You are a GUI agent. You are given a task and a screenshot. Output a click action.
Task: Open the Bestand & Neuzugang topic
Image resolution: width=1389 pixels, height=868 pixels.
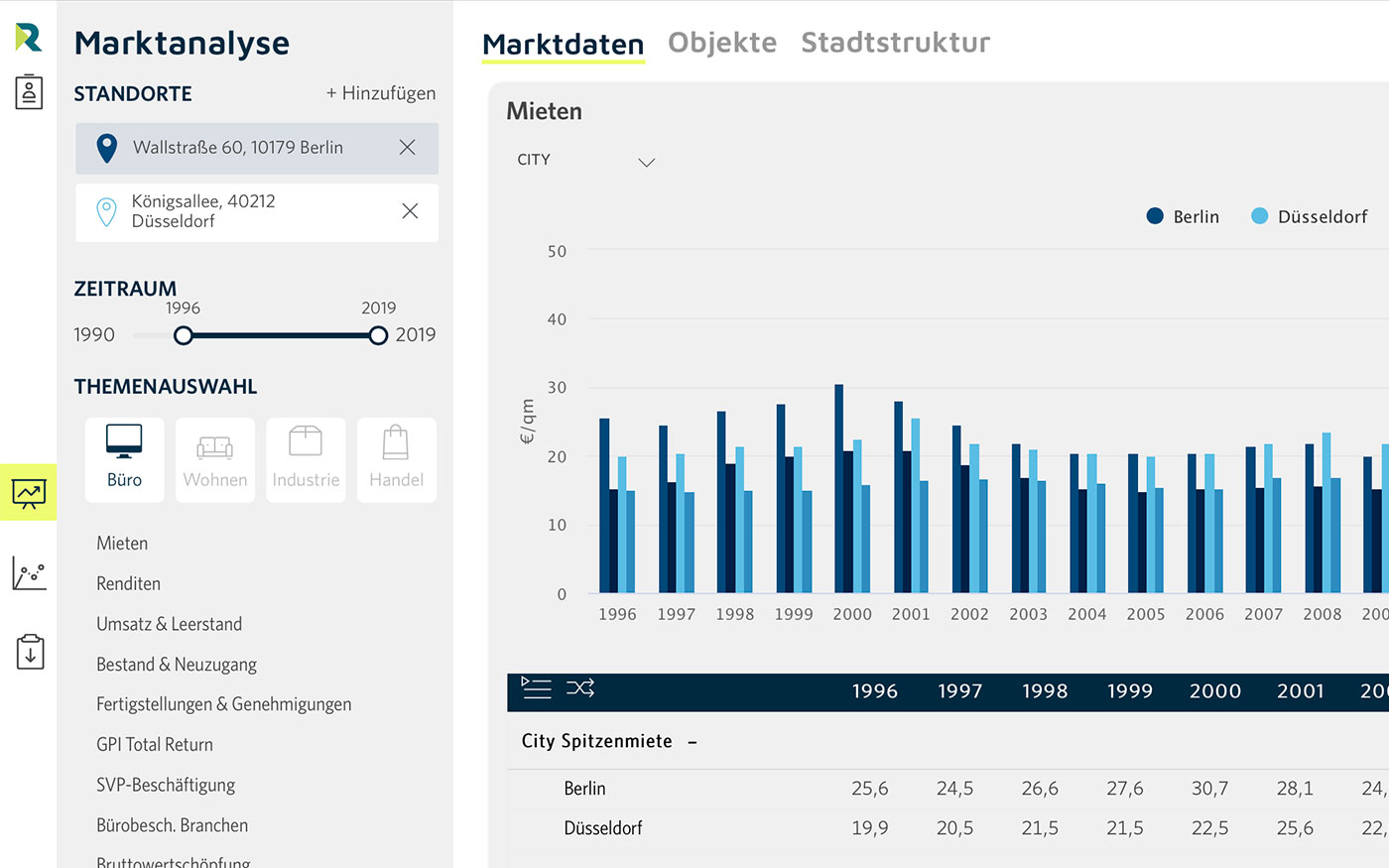click(x=177, y=665)
